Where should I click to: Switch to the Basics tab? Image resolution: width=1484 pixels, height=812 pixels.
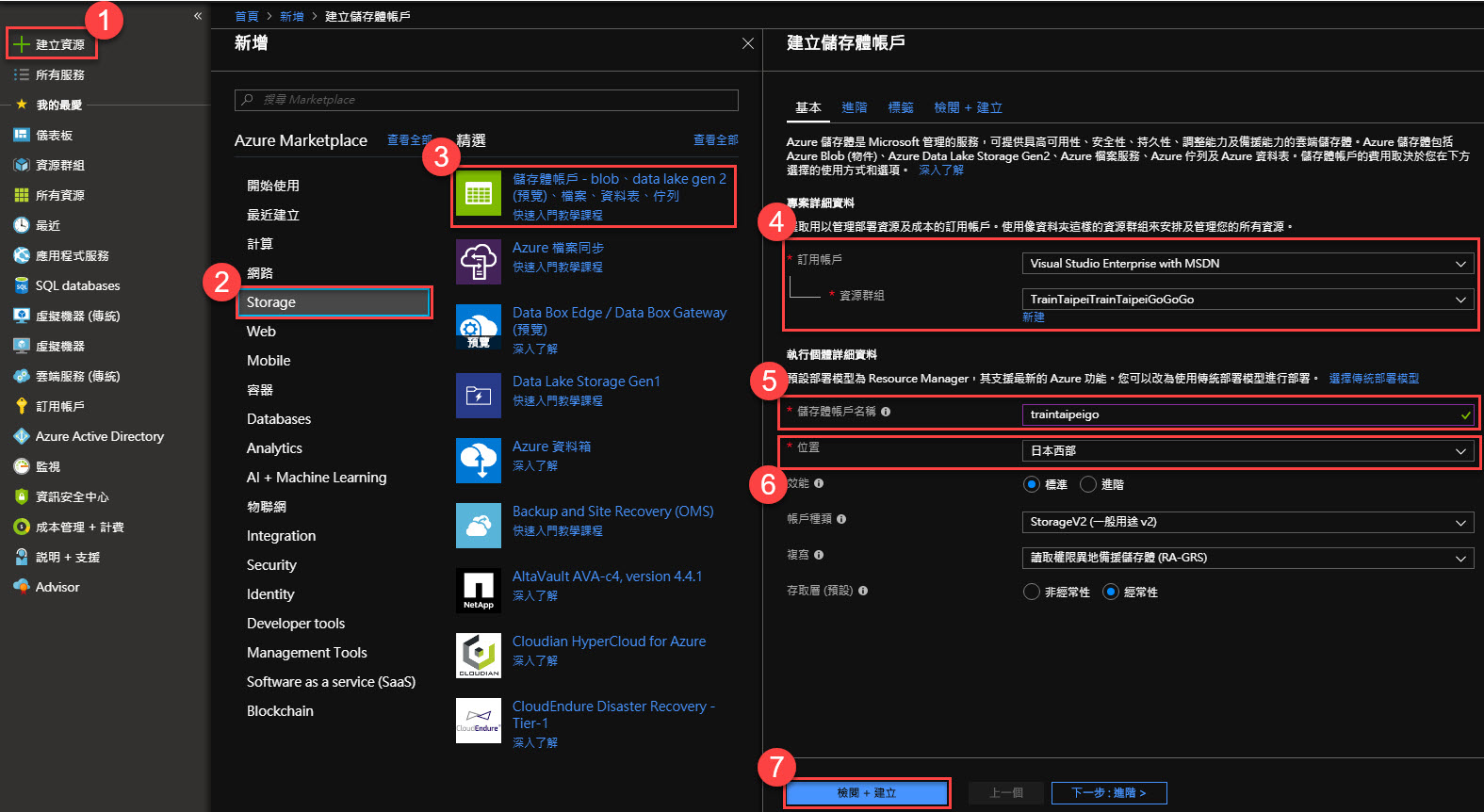(808, 107)
